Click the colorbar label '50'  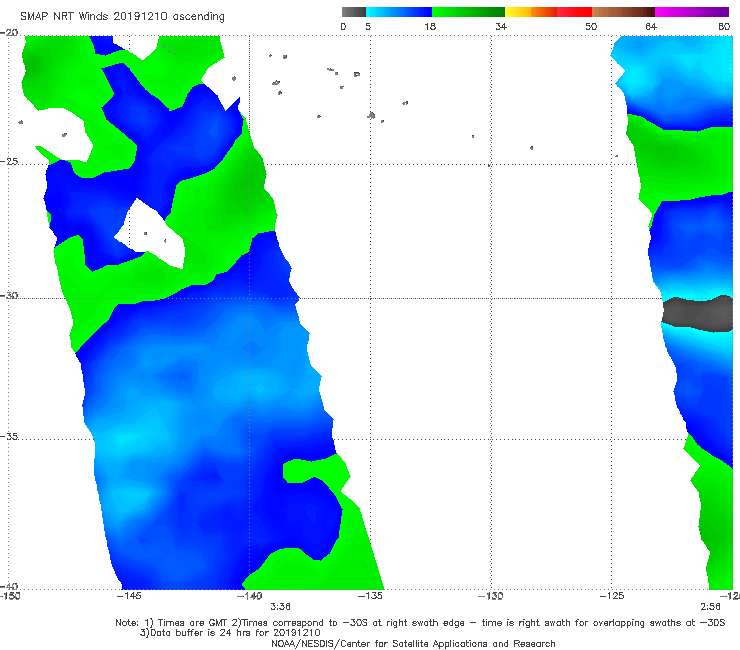pos(591,27)
